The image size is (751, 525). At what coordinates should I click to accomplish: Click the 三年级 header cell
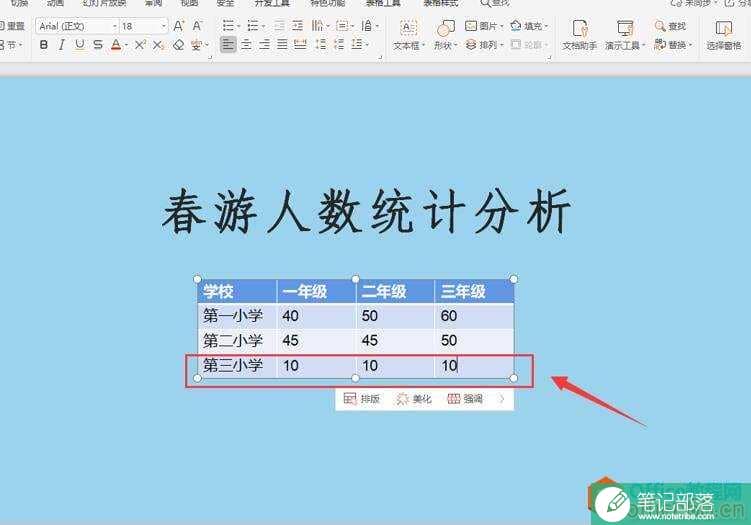tap(474, 291)
